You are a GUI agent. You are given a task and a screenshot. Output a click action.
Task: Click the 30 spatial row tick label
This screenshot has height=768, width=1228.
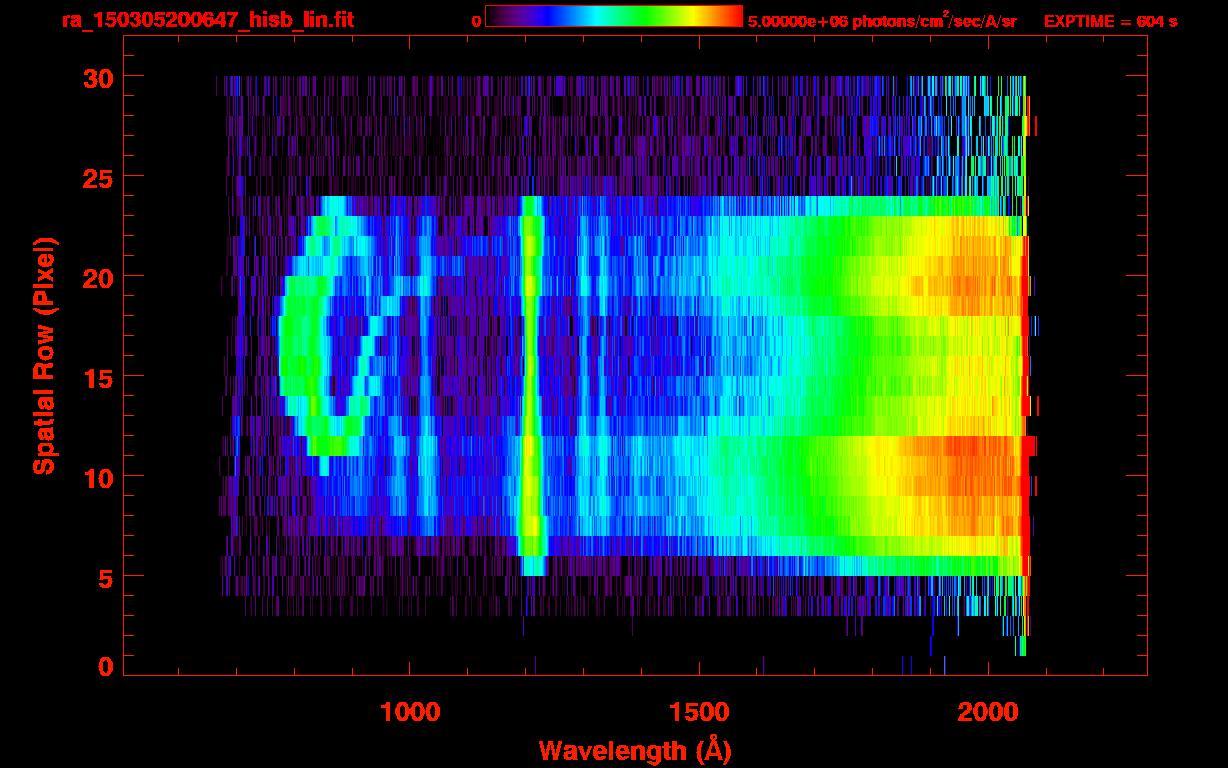point(97,77)
